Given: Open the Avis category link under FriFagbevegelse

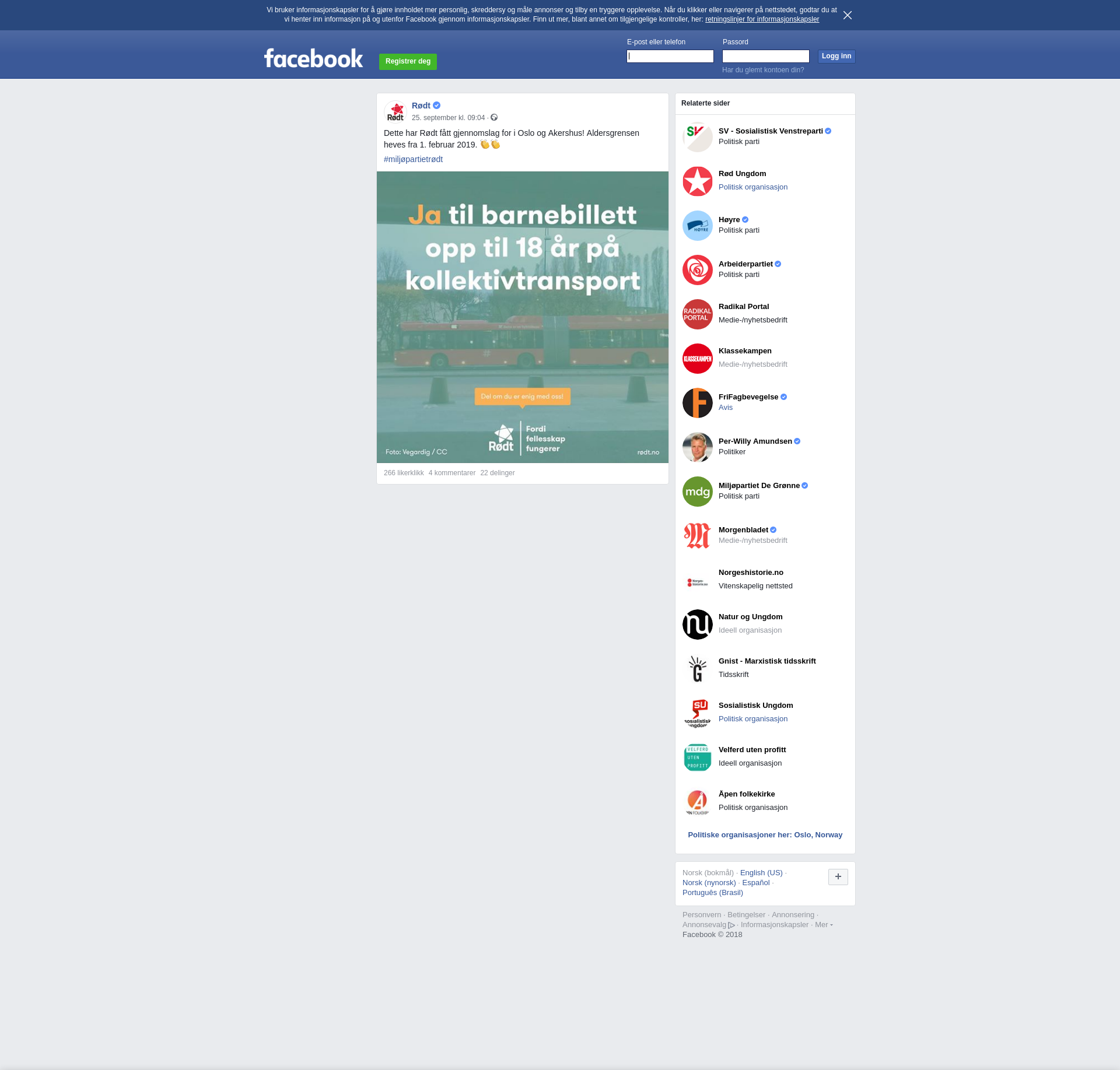Looking at the screenshot, I should 726,408.
